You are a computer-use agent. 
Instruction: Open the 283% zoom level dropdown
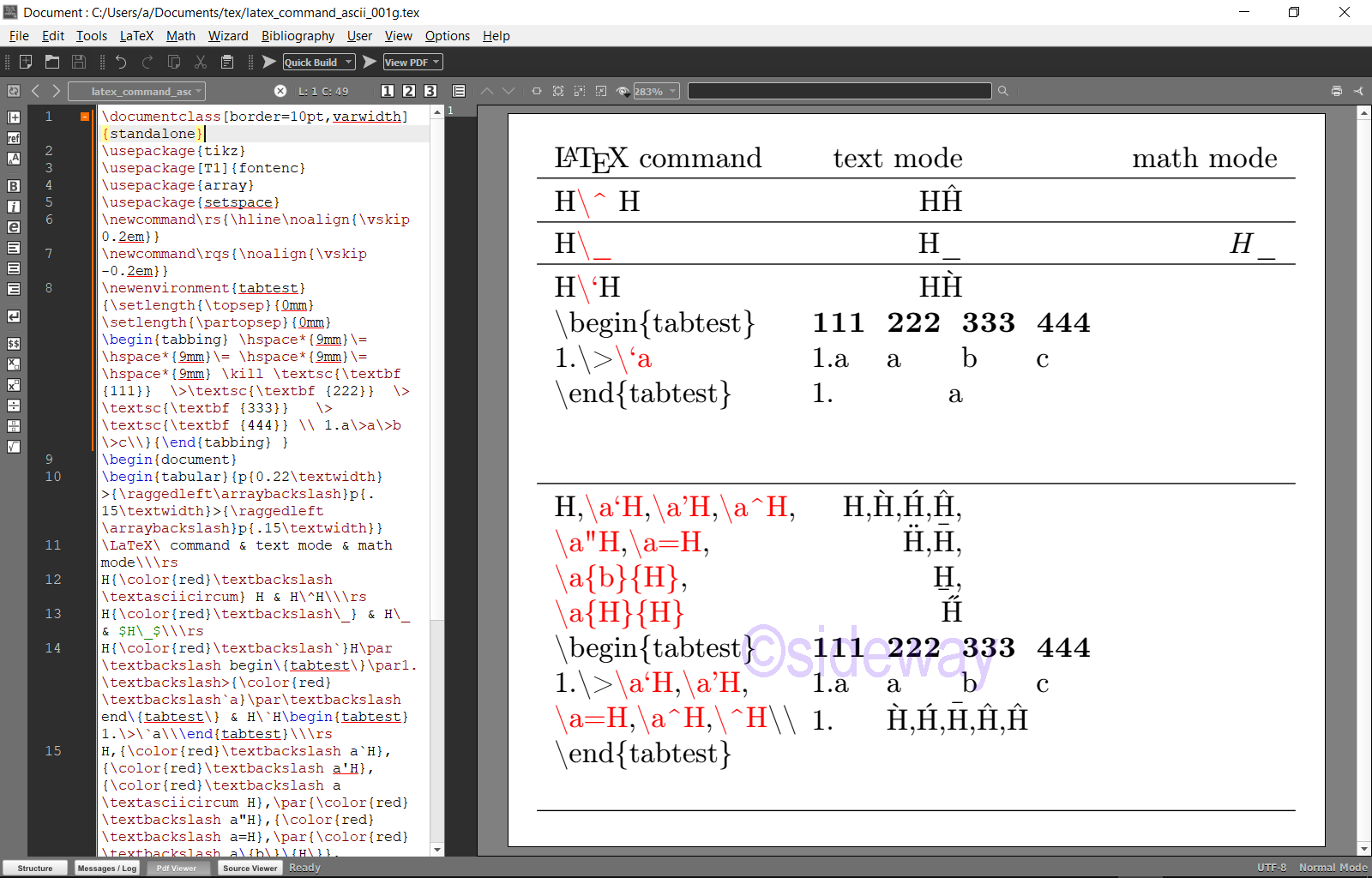click(673, 91)
